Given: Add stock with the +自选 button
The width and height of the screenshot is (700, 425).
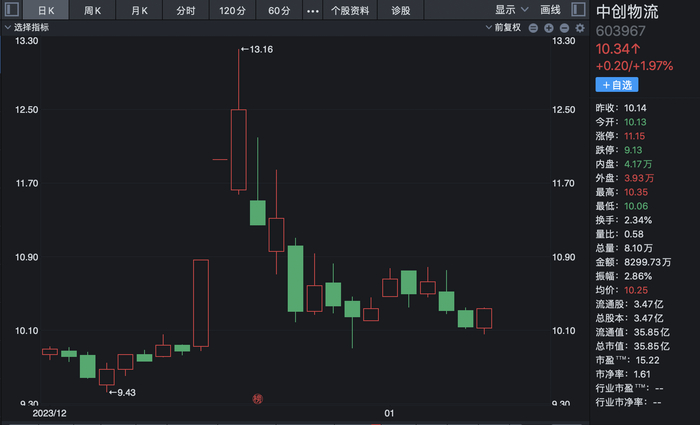Looking at the screenshot, I should pos(619,85).
